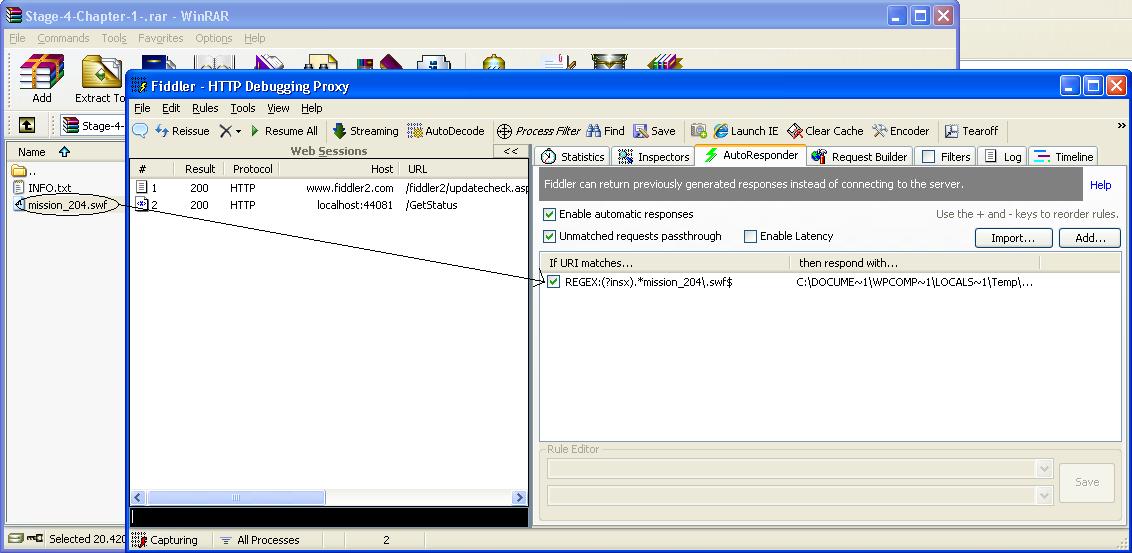Screen dimensions: 1132x553
Task: Click the drive icon in WinRAR status bar
Action: (15, 539)
